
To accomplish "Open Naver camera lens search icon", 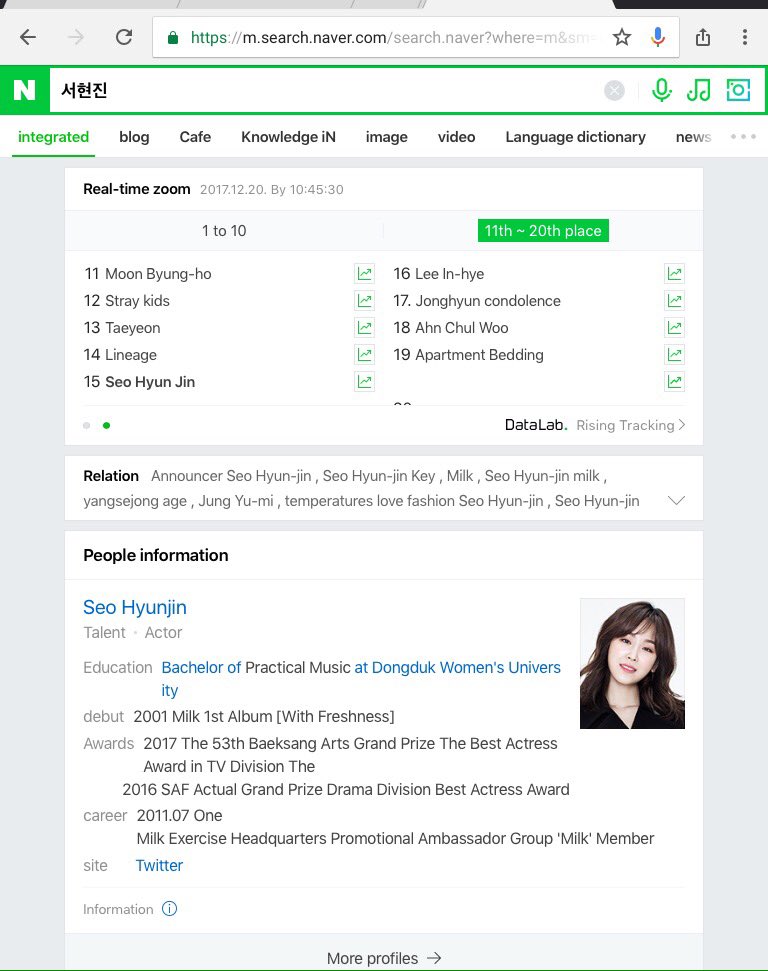I will [738, 90].
